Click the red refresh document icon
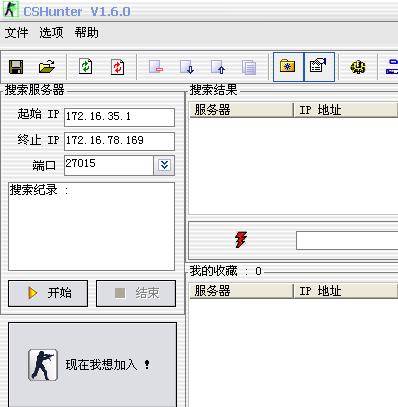This screenshot has height=407, width=398. [117, 67]
